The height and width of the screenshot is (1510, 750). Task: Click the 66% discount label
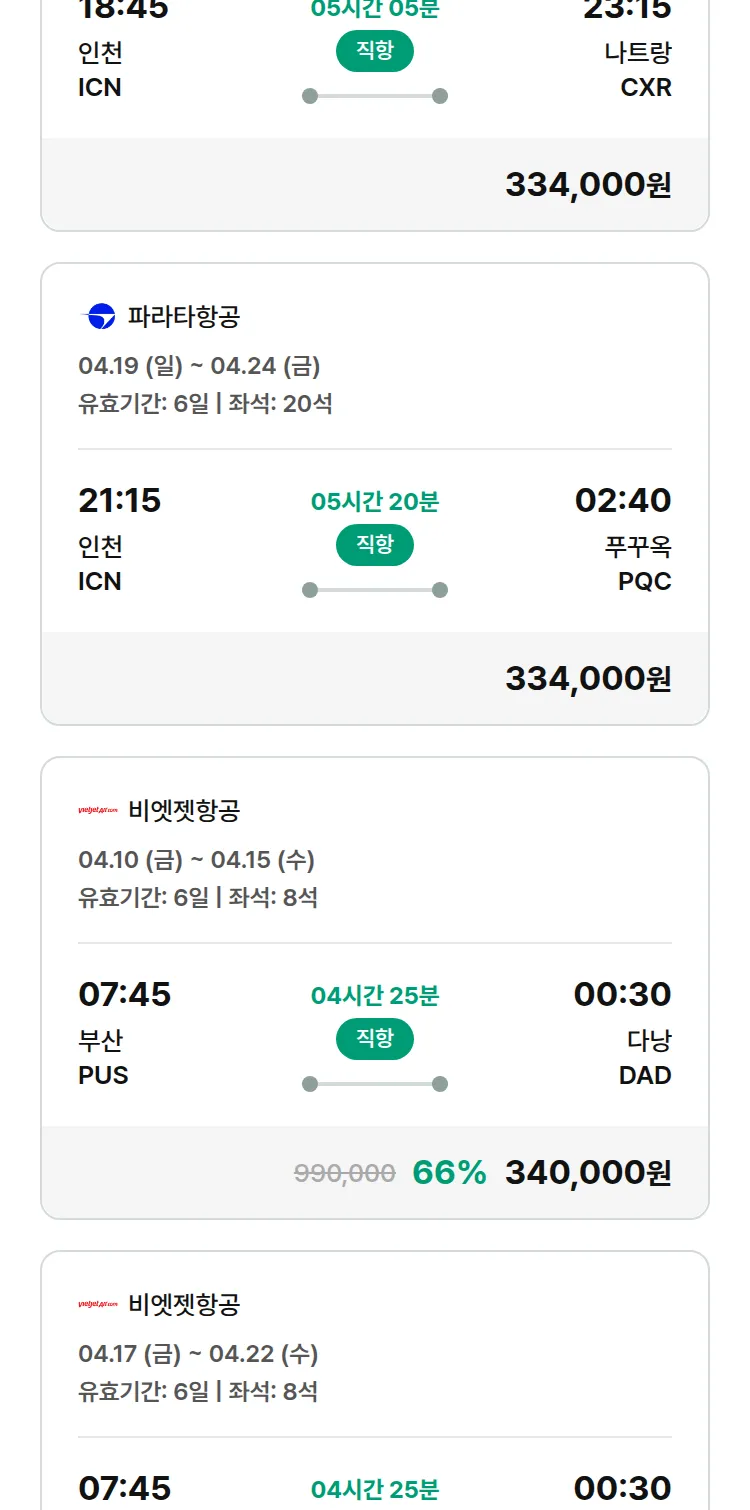point(449,1173)
